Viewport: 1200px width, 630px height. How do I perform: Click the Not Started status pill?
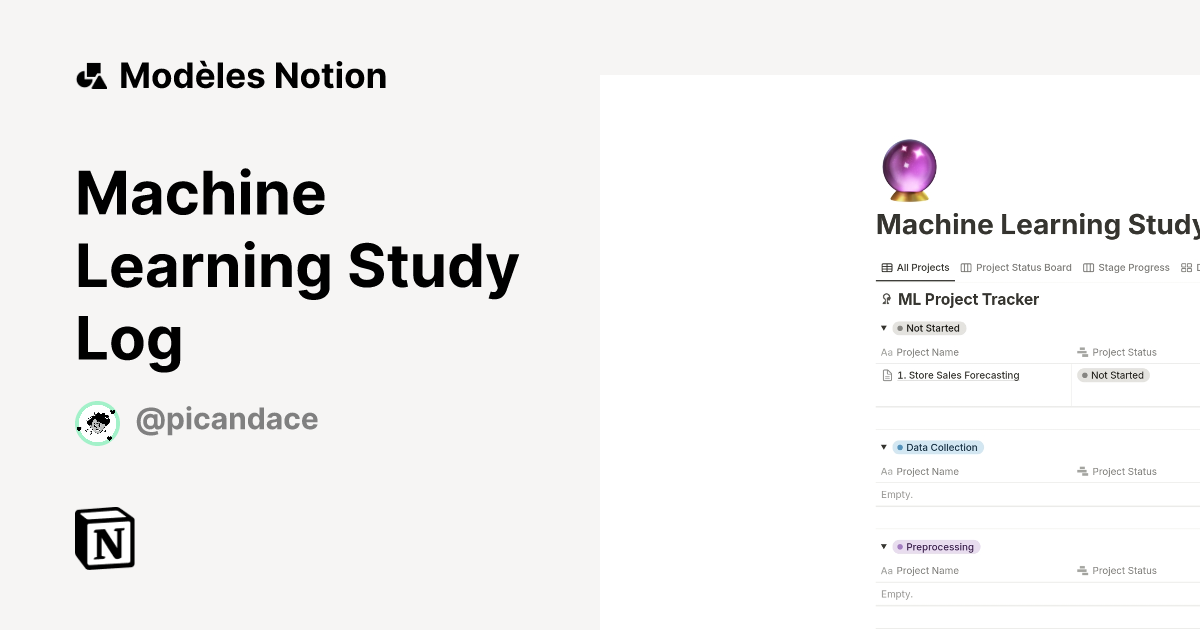(1112, 375)
